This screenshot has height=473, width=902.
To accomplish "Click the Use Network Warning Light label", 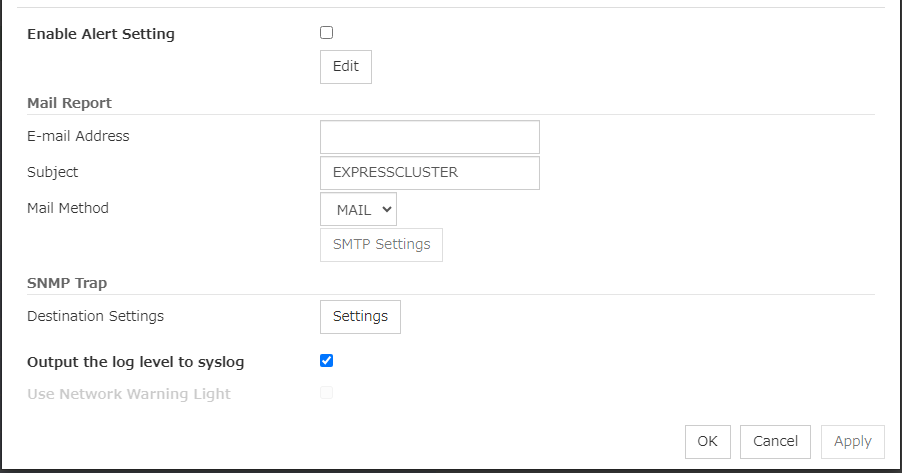I will pyautogui.click(x=129, y=394).
